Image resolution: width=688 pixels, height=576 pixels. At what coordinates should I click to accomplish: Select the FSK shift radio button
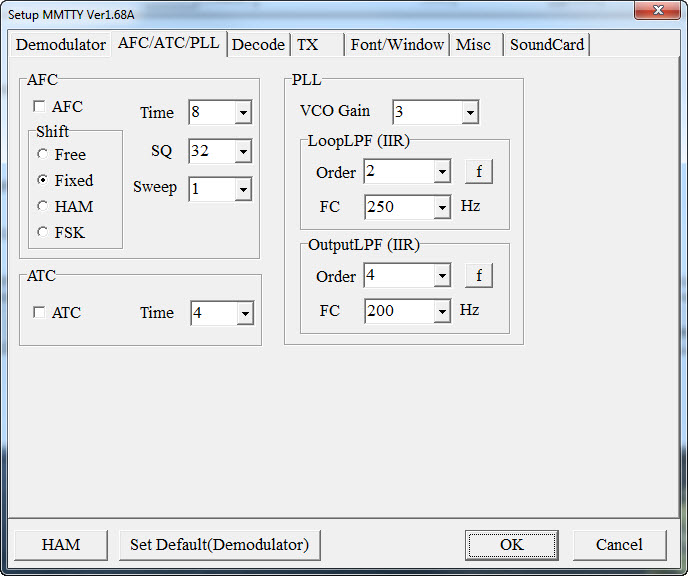(42, 232)
